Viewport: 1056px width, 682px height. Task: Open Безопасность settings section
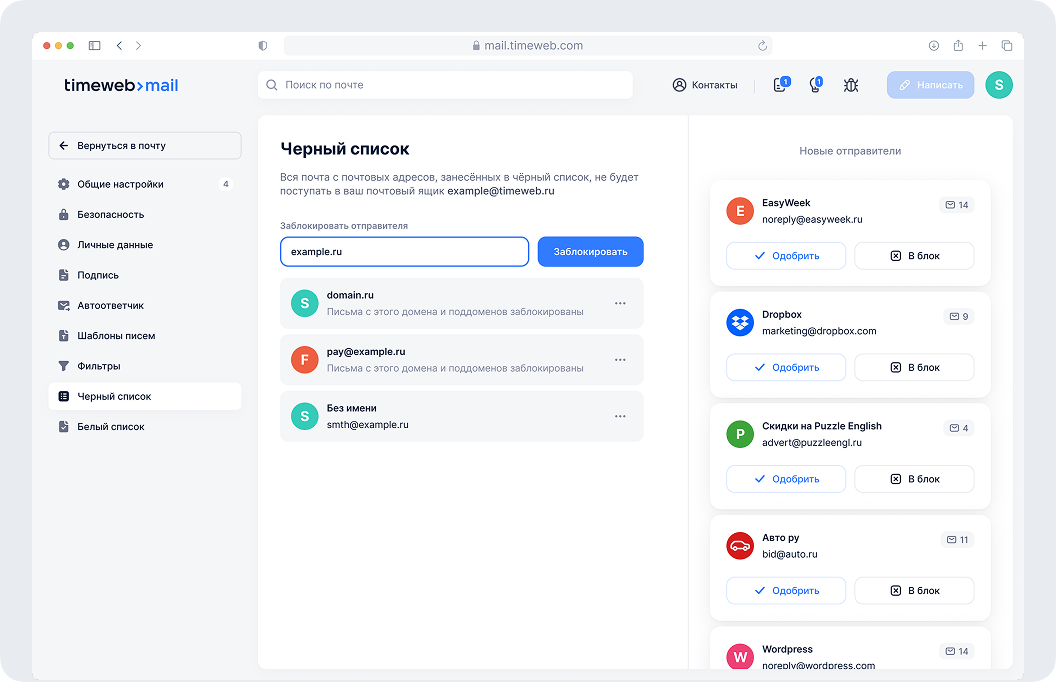point(111,214)
